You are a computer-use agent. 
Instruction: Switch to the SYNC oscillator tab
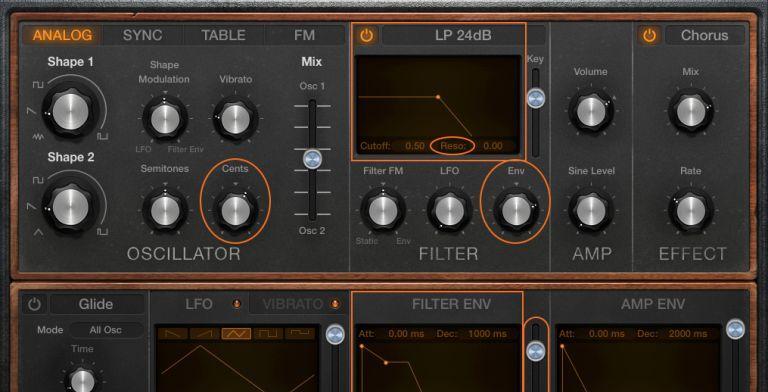(x=143, y=35)
